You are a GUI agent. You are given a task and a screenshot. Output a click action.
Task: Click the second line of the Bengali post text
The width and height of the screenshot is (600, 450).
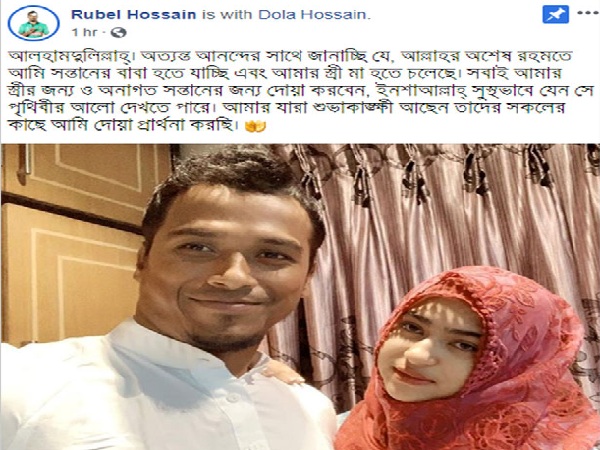point(284,73)
